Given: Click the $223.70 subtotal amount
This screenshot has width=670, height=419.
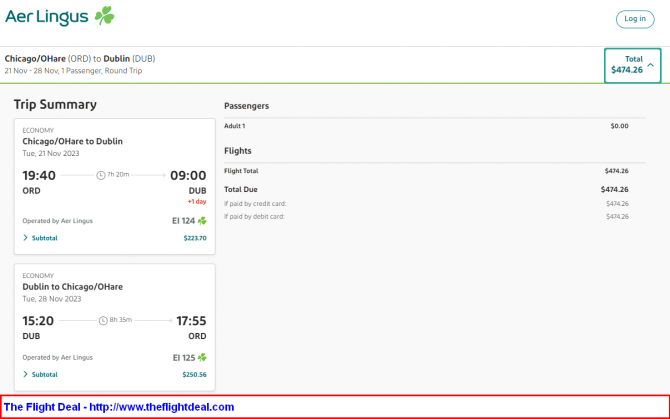Looking at the screenshot, I should (x=195, y=238).
